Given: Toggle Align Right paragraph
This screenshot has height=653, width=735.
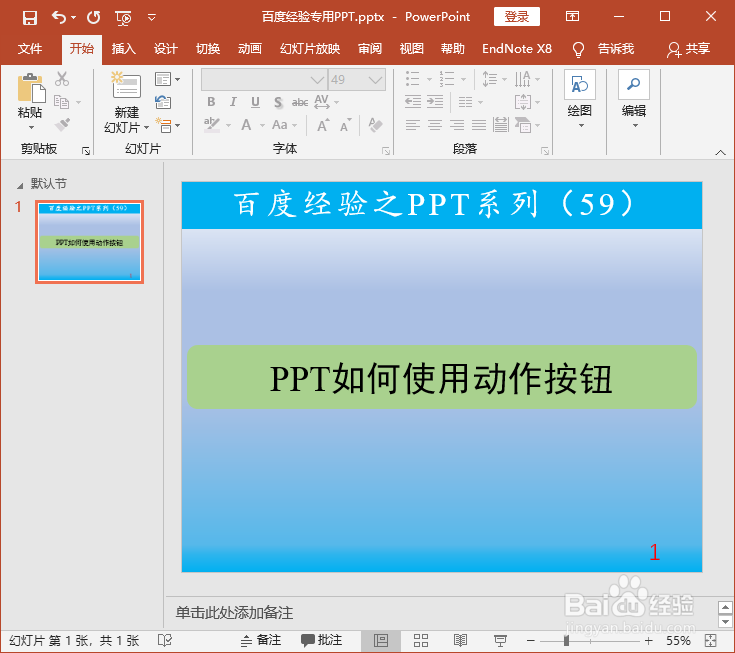Looking at the screenshot, I should (x=457, y=125).
